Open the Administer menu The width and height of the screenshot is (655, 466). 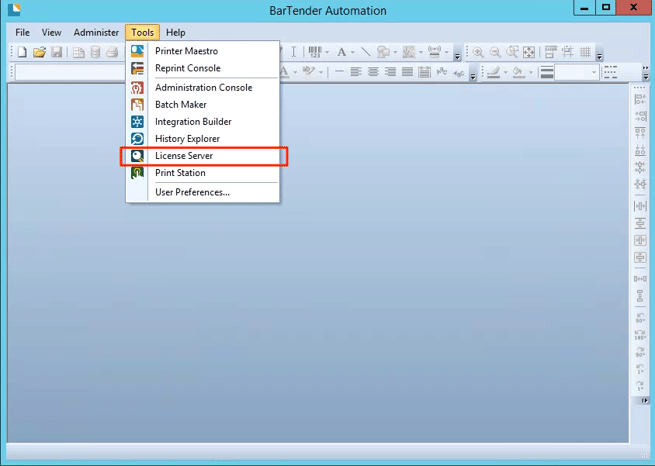(96, 33)
